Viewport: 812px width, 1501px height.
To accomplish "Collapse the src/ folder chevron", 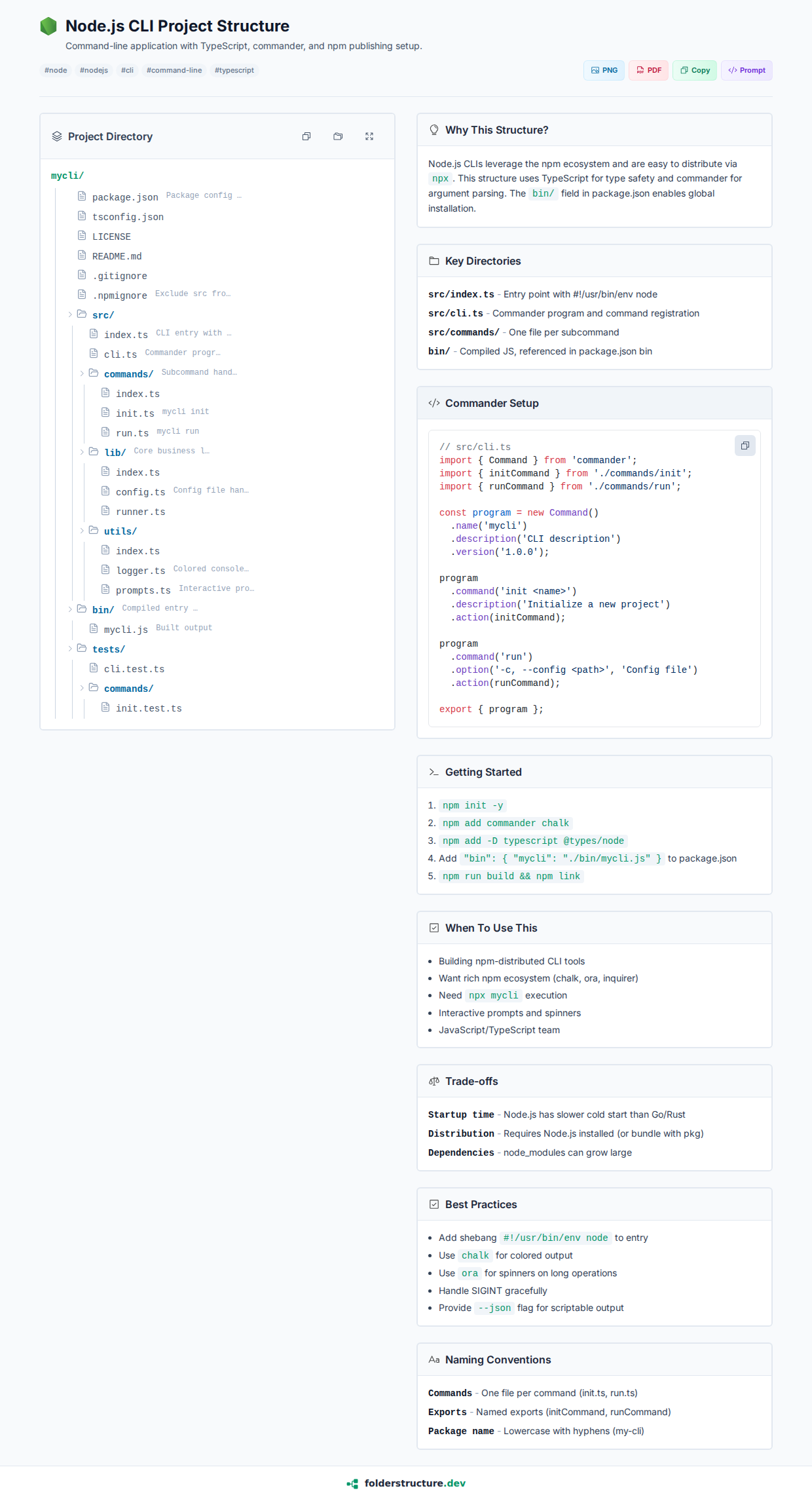I will (70, 314).
